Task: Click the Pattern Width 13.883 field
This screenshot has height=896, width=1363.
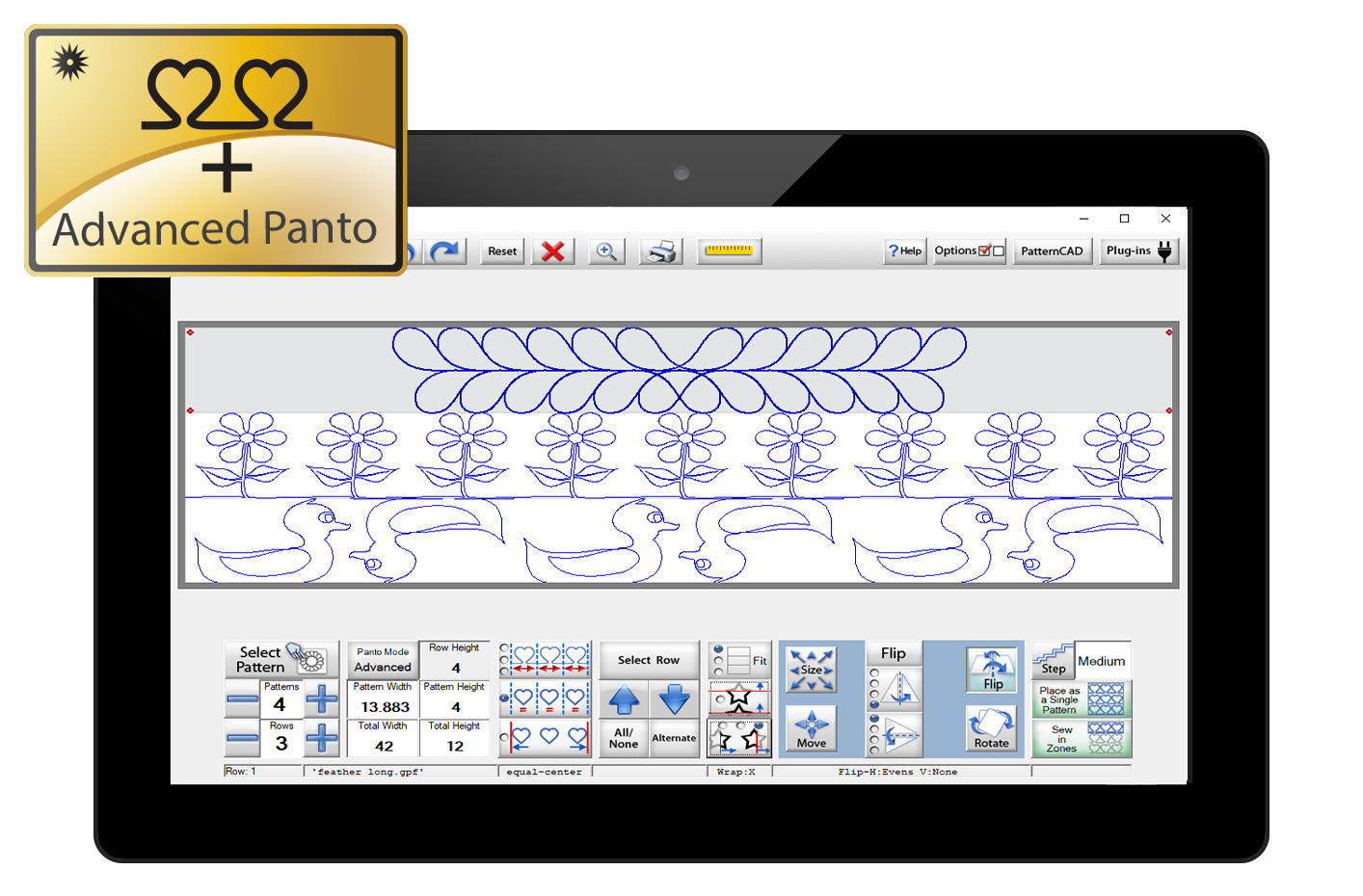Action: (383, 700)
